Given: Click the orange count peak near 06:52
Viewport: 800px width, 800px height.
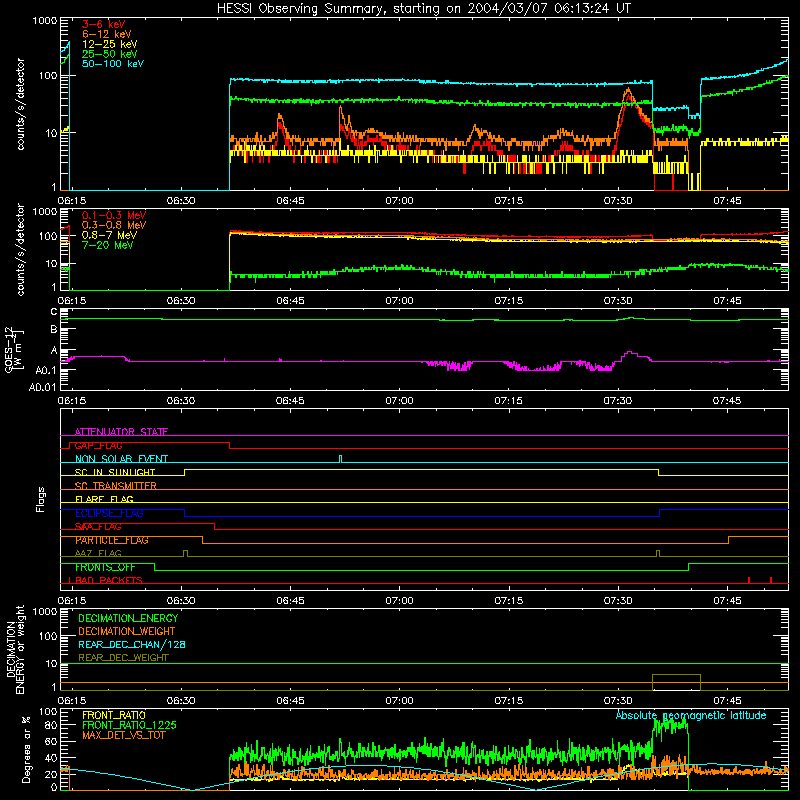Looking at the screenshot, I should coord(340,108).
